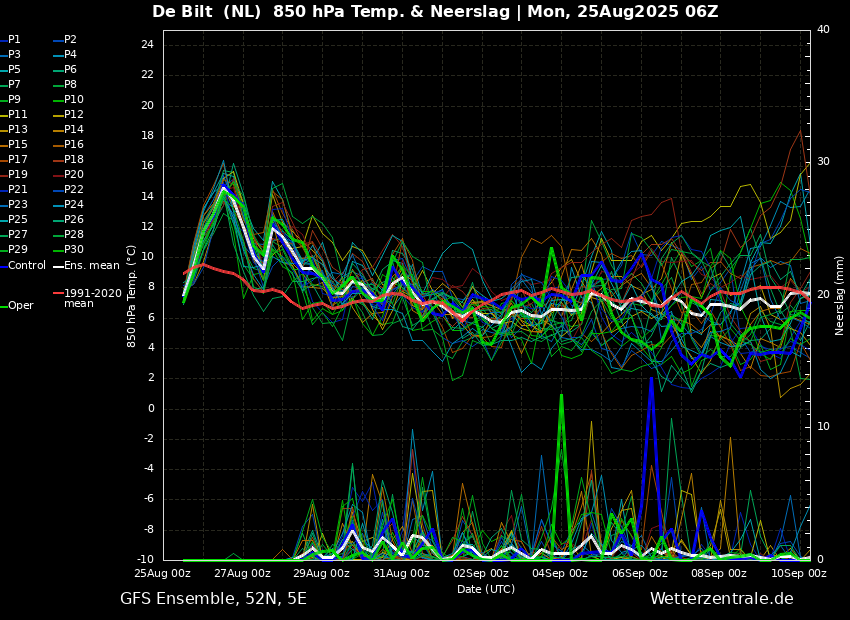Click the Date (UTC) axis label
The width and height of the screenshot is (850, 620).
(x=486, y=589)
